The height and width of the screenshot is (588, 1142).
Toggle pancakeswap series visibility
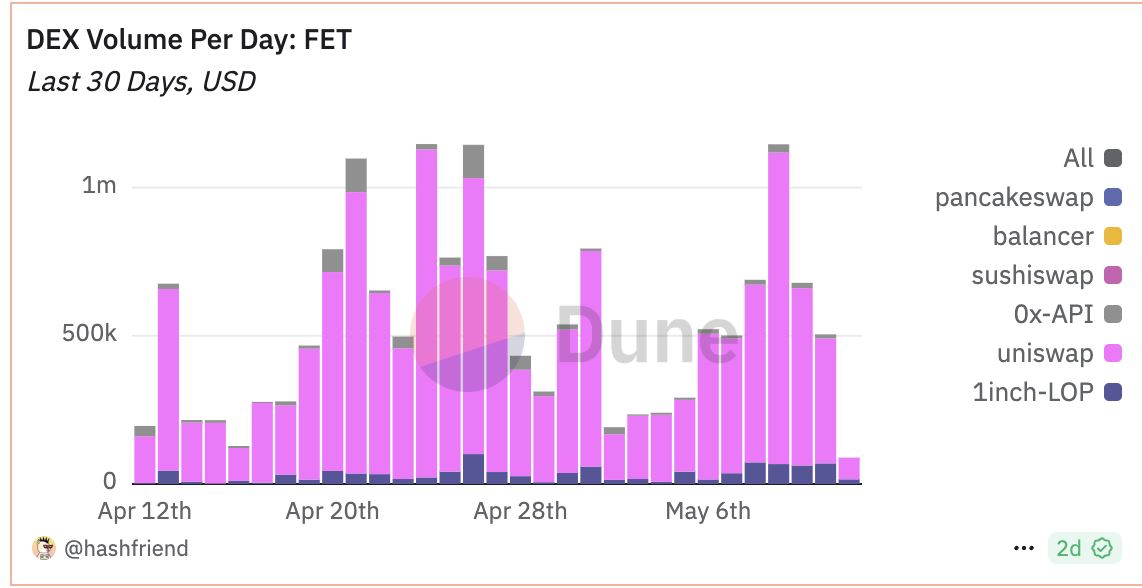coord(1113,197)
